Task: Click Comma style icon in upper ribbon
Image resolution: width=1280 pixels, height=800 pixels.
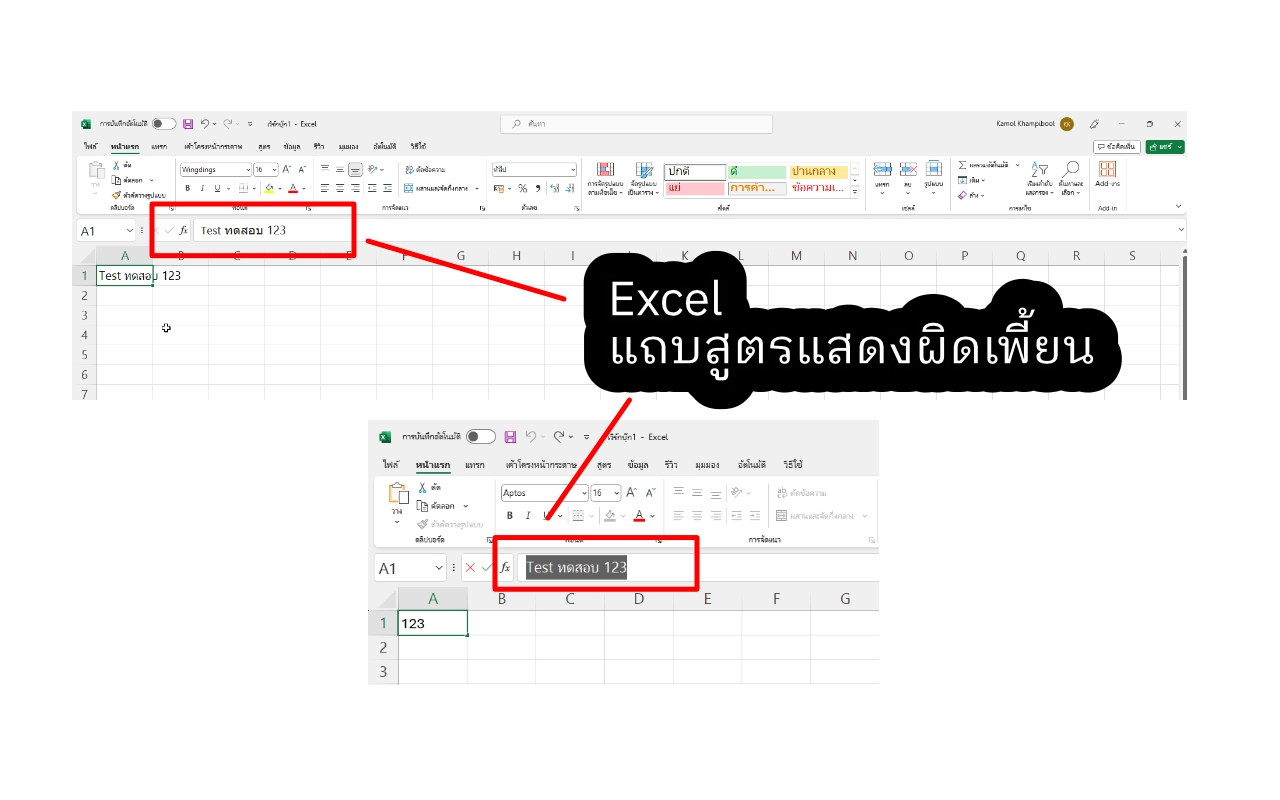Action: (538, 188)
